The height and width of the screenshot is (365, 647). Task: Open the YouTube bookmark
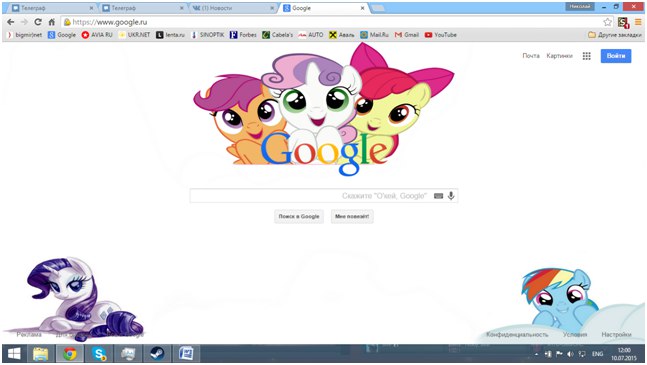tap(441, 35)
